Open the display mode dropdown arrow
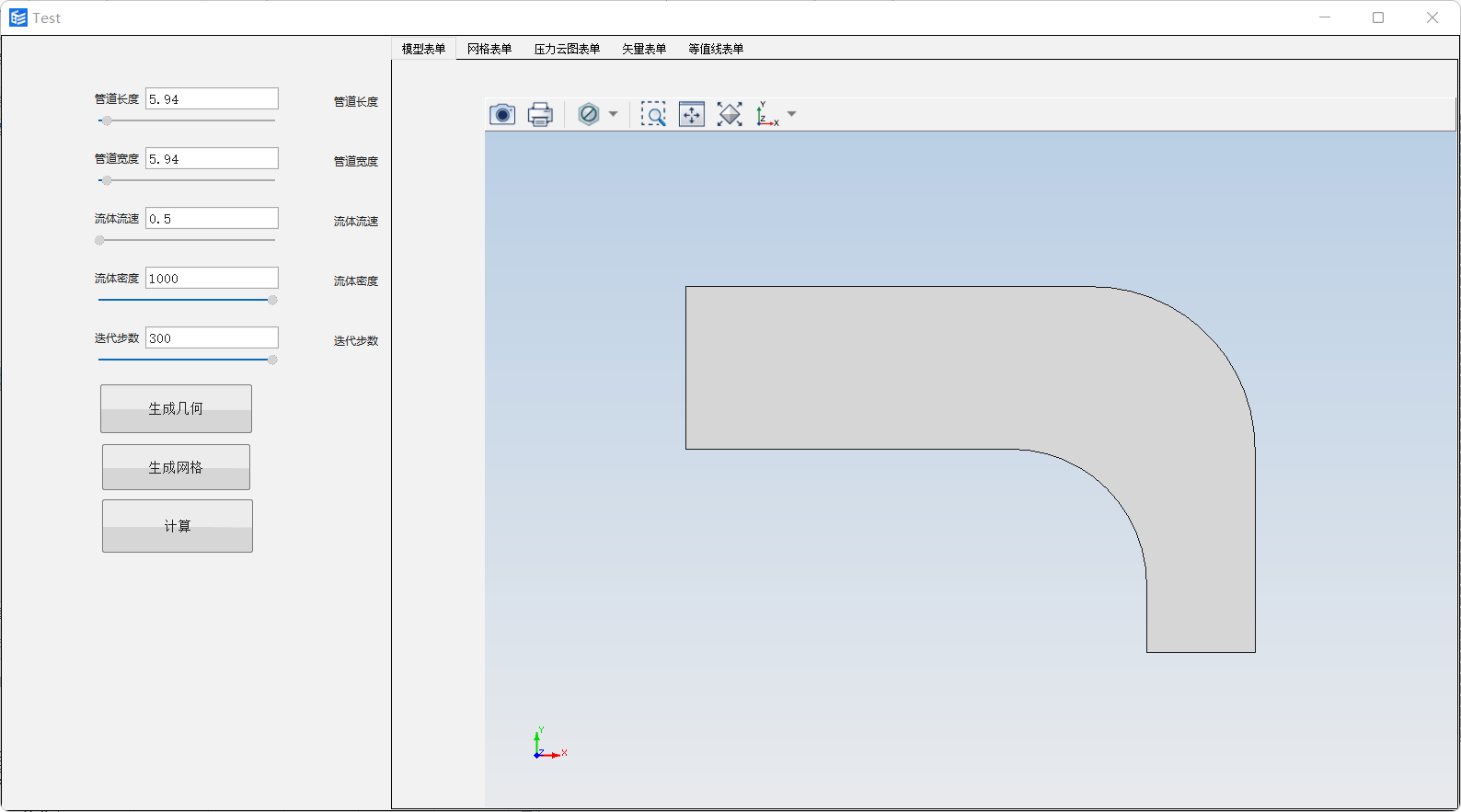Viewport: 1461px width, 812px height. (x=613, y=114)
